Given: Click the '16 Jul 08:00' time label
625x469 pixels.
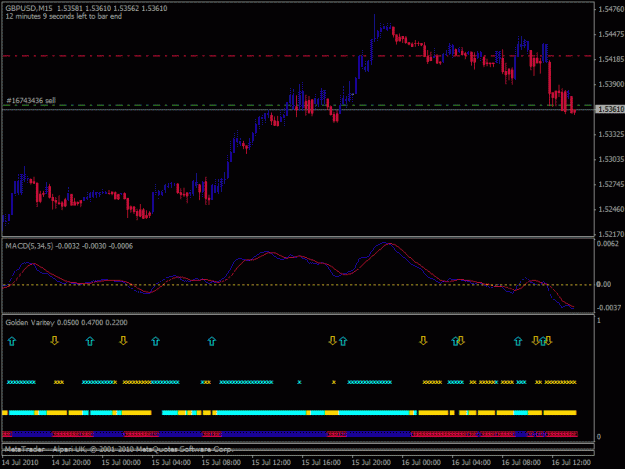Looking at the screenshot, I should coord(521,462).
